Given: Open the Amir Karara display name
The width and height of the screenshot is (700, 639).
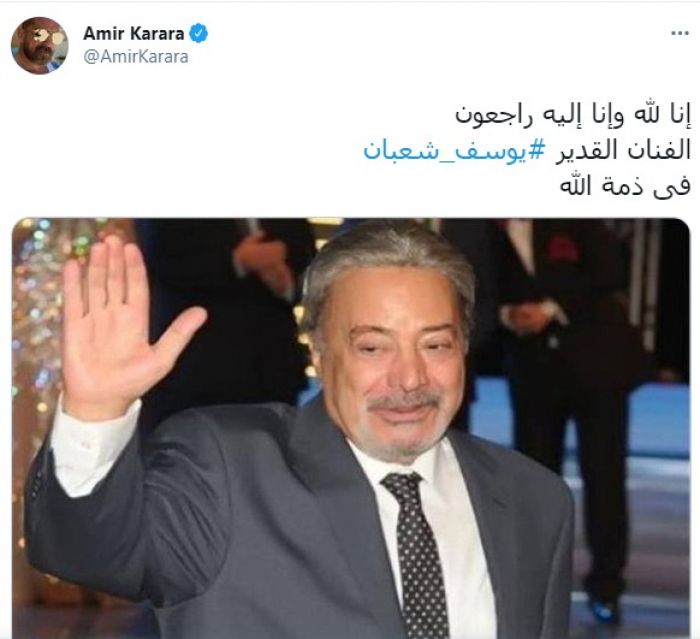Looking at the screenshot, I should pyautogui.click(x=134, y=33).
